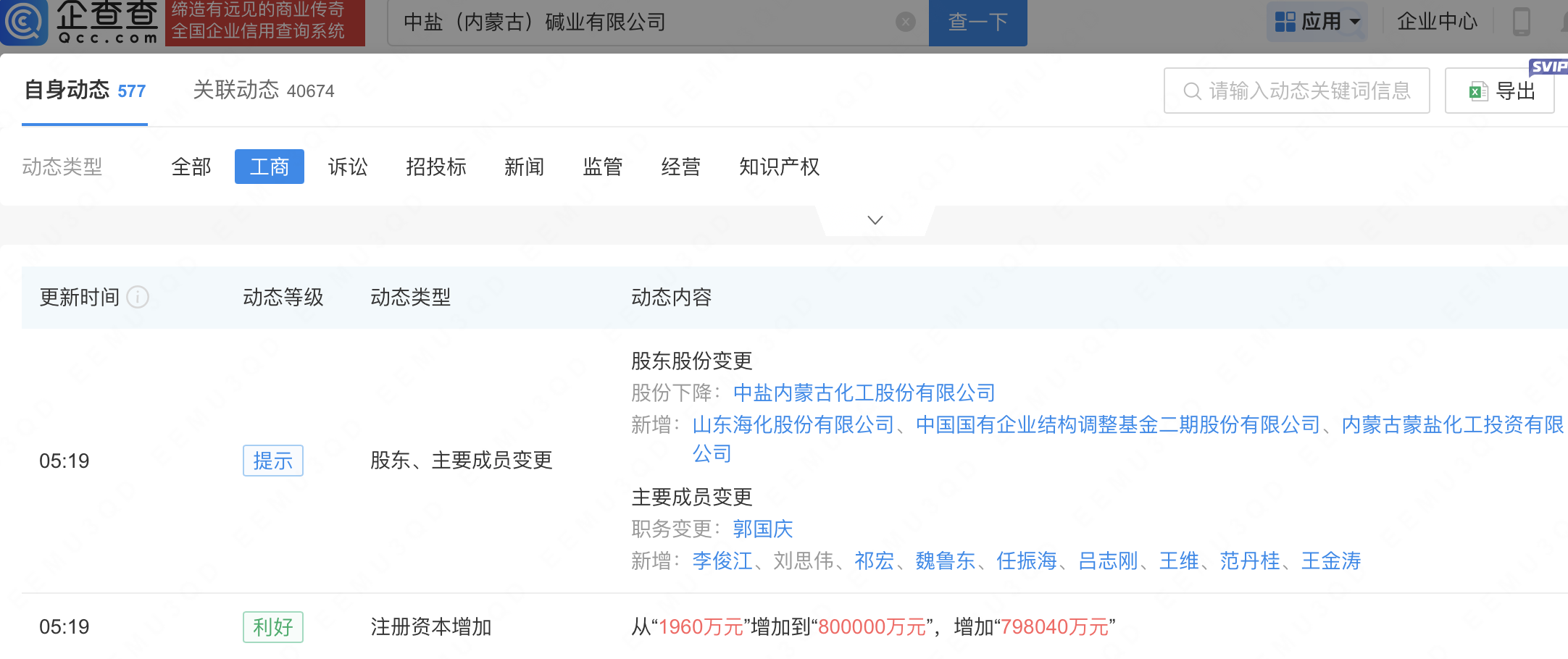Screen dimensions: 1568x659
Task: Switch to the 关联动态 tab
Action: pos(263,91)
